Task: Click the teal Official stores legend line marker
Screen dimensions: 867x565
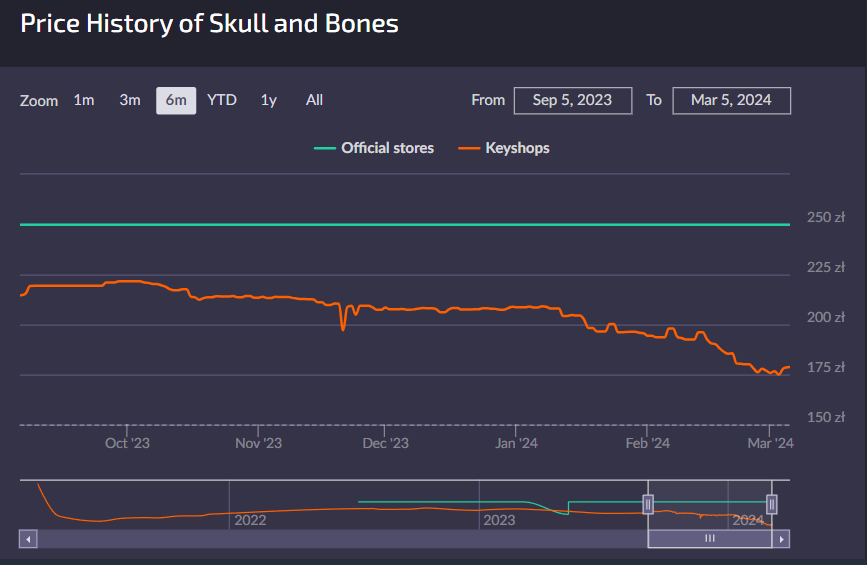Action: pos(325,148)
